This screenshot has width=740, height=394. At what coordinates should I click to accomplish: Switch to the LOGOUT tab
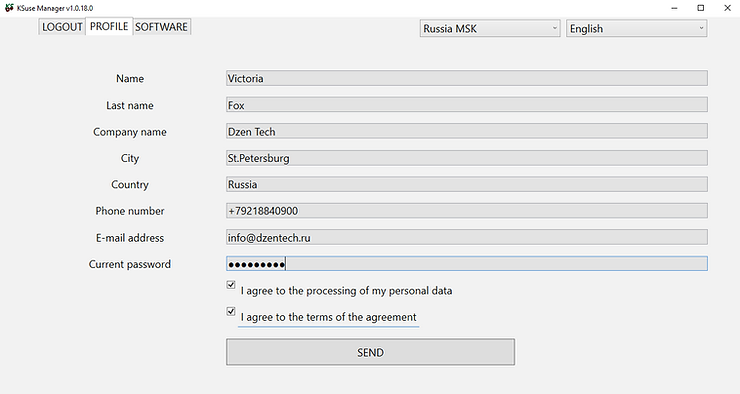[x=62, y=27]
